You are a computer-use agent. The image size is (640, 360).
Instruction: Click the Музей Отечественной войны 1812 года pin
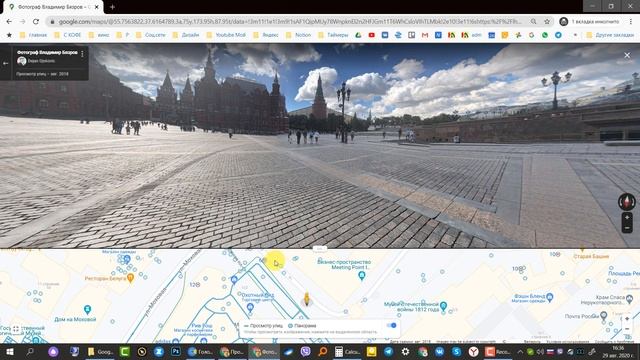[444, 305]
